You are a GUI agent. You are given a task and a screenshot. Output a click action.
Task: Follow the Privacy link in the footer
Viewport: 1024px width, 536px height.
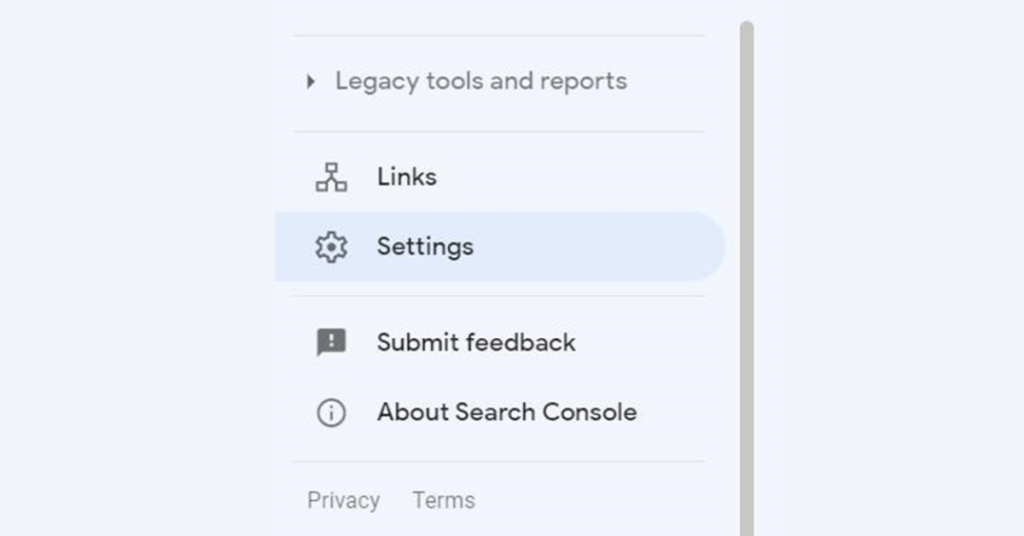point(344,500)
